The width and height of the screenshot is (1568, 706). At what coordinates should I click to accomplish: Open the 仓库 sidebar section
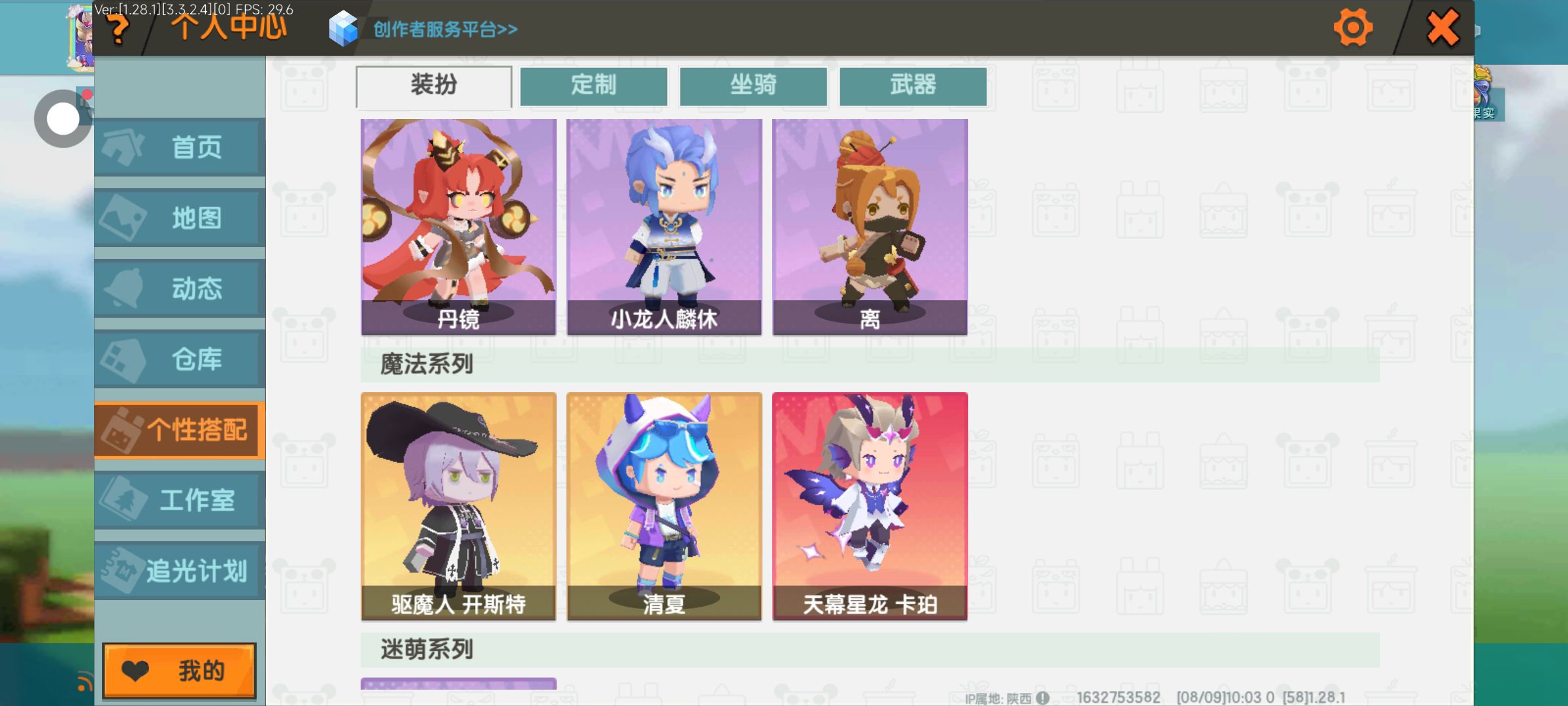pos(180,359)
